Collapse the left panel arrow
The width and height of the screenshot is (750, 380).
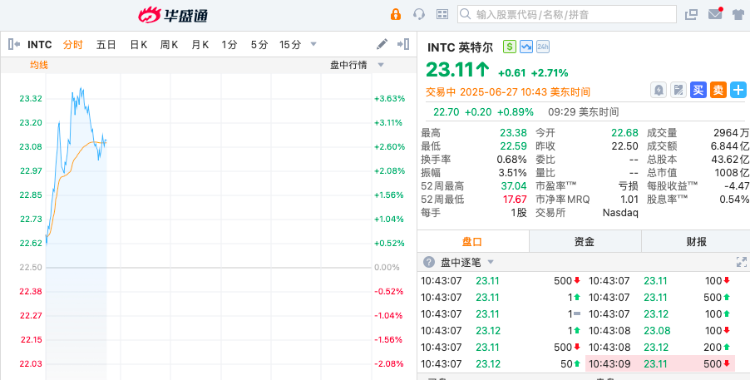click(x=14, y=45)
